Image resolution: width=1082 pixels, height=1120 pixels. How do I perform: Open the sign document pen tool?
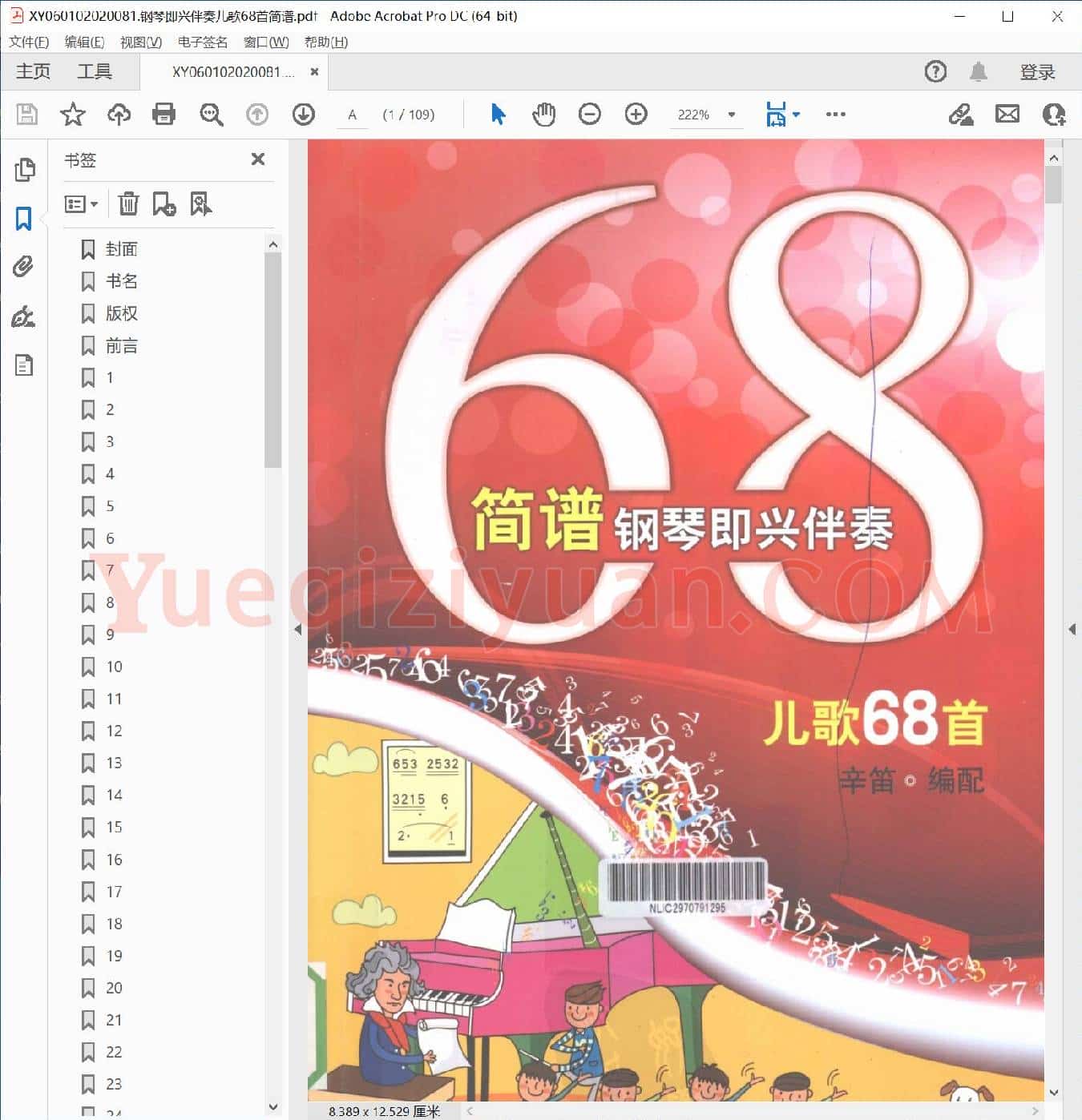pyautogui.click(x=961, y=115)
